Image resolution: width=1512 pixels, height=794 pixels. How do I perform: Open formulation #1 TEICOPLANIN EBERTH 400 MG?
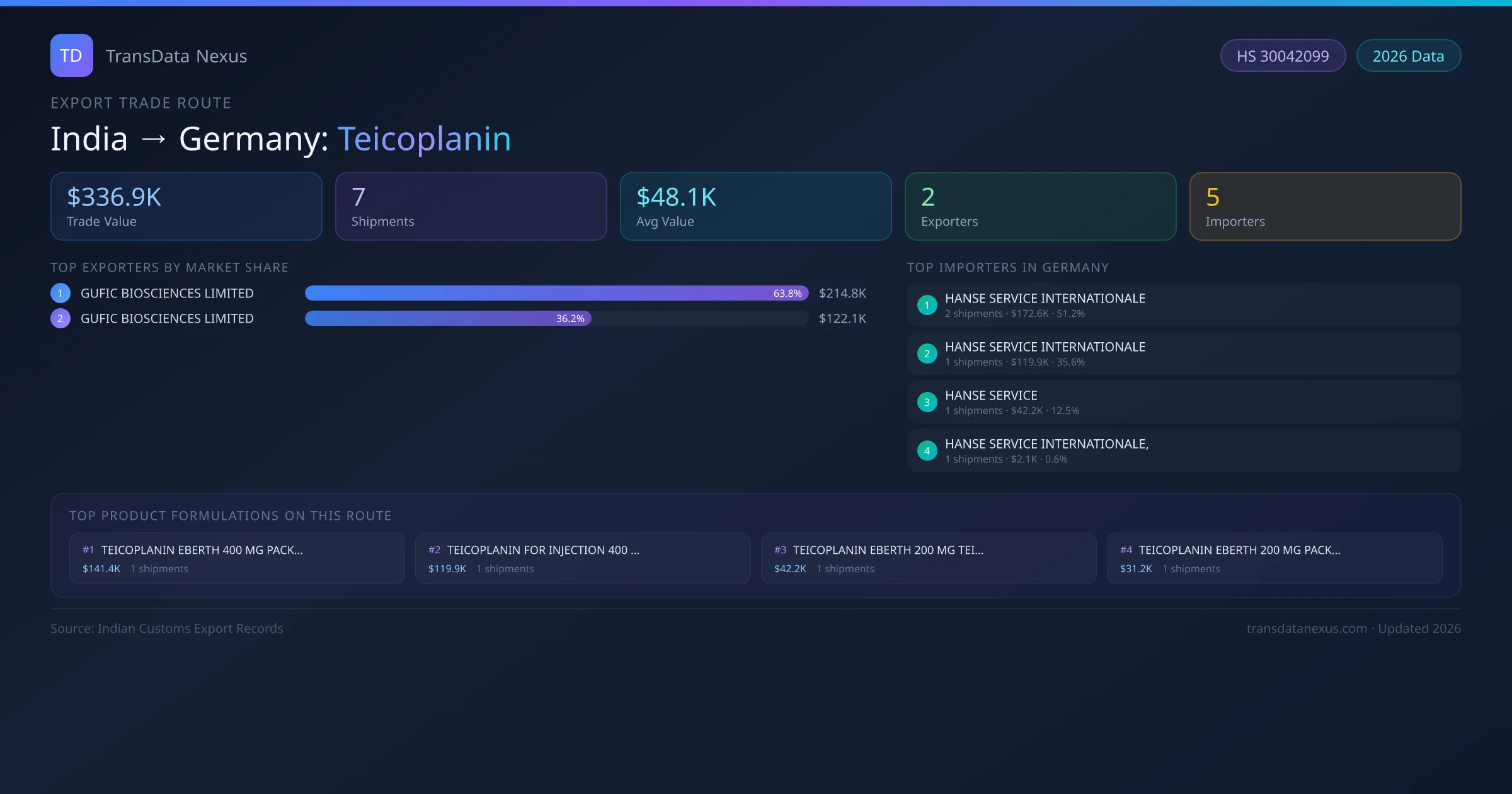click(237, 558)
